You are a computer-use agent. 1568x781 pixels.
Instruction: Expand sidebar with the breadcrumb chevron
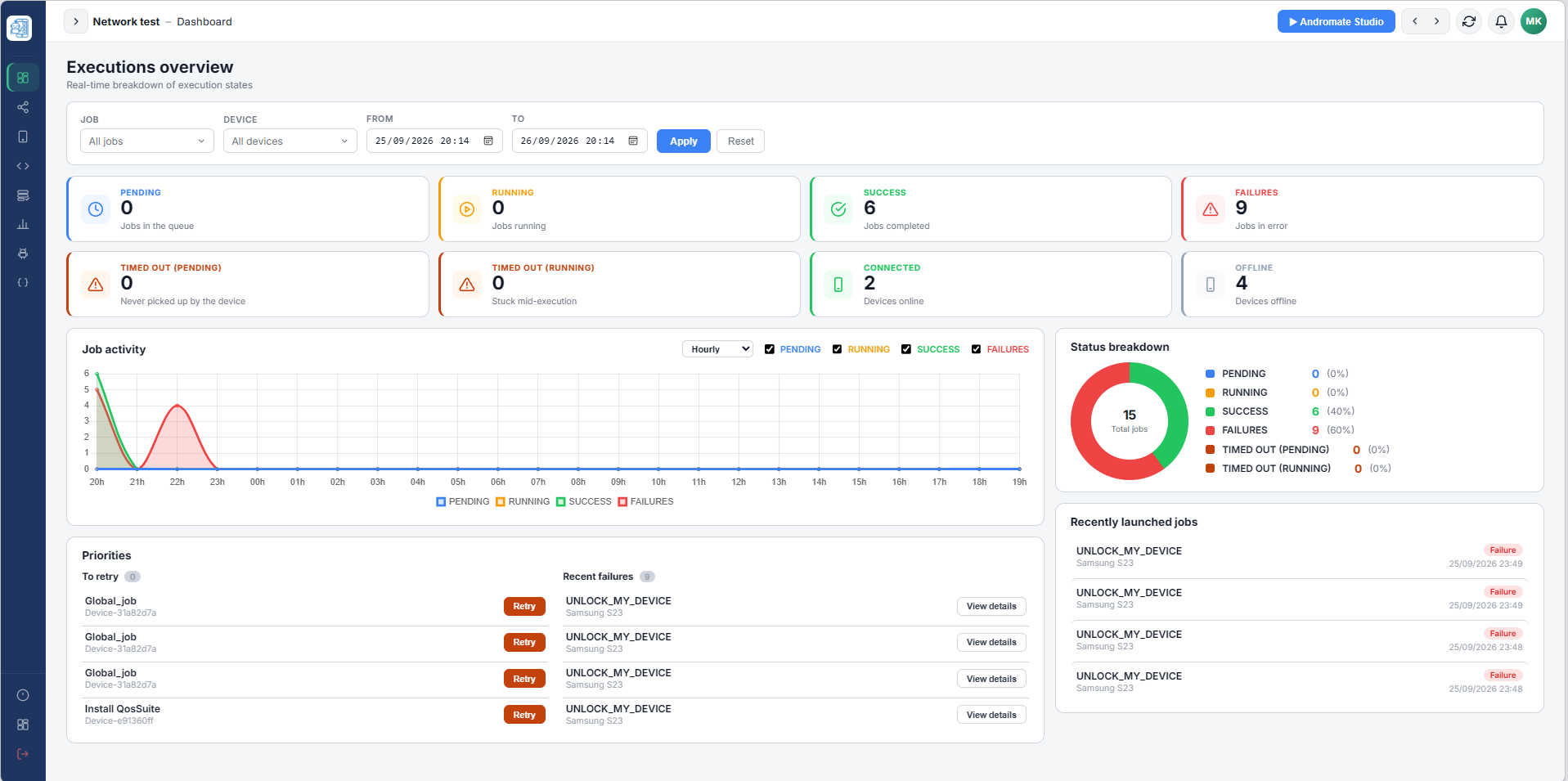(x=76, y=21)
